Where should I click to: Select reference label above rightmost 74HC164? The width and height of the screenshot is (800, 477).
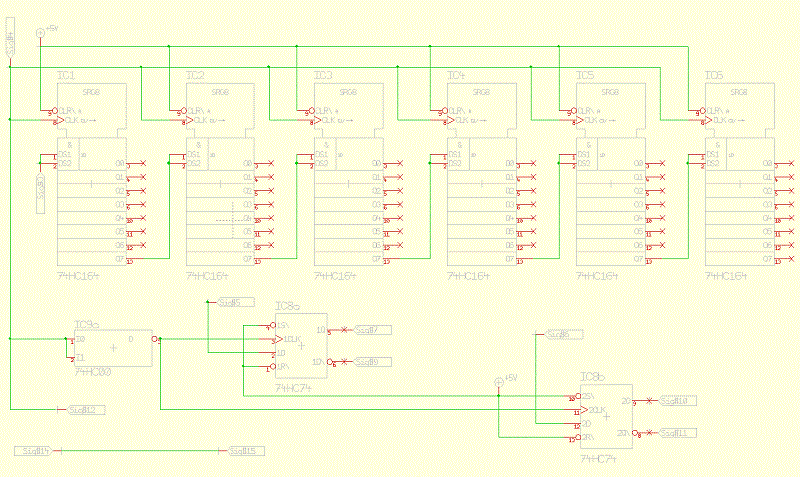coord(714,76)
